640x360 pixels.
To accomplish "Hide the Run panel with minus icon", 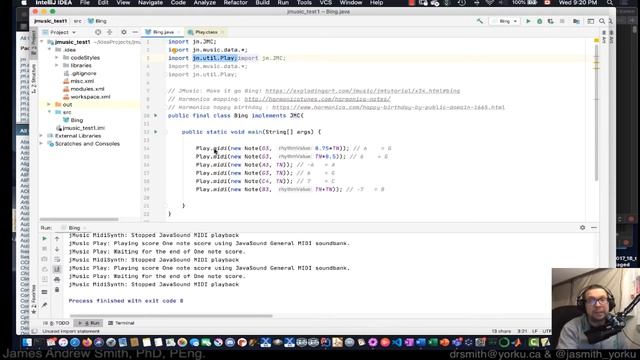I will 594,228.
